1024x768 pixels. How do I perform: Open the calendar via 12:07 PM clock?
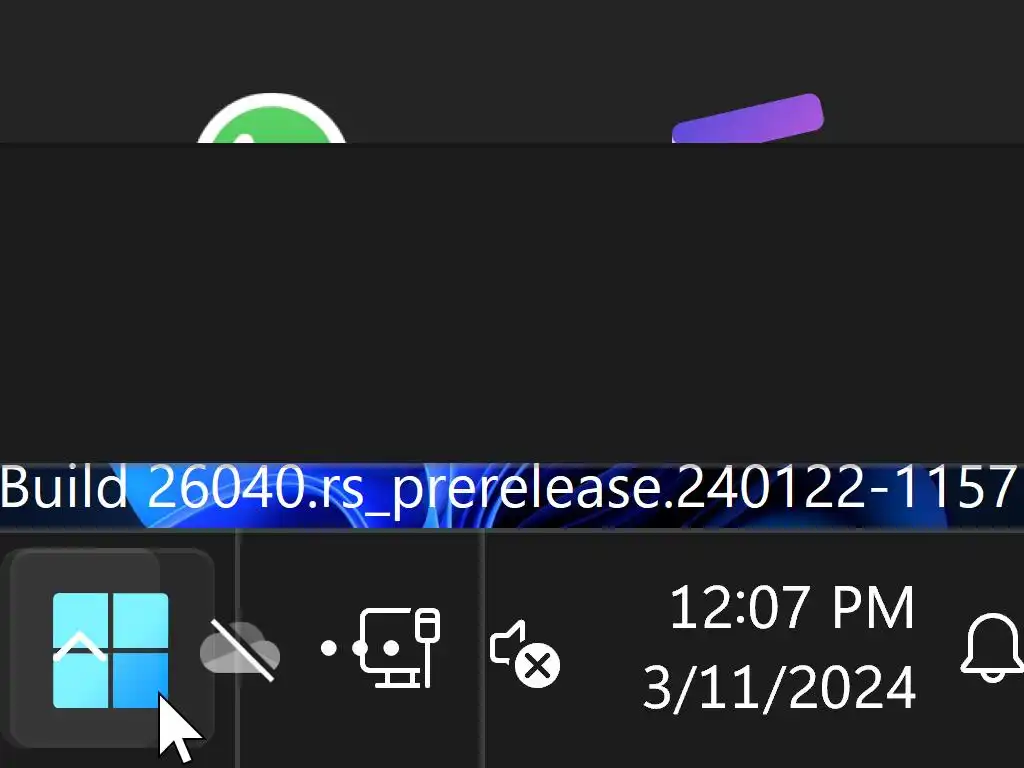792,608
